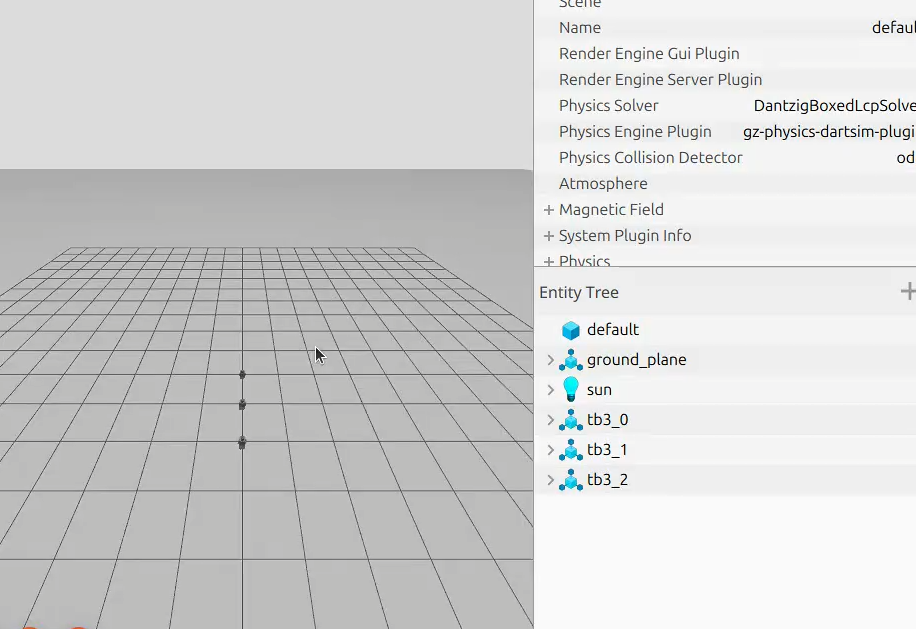Click the Render Engine Server Plugin label
The width and height of the screenshot is (916, 629).
tap(661, 79)
